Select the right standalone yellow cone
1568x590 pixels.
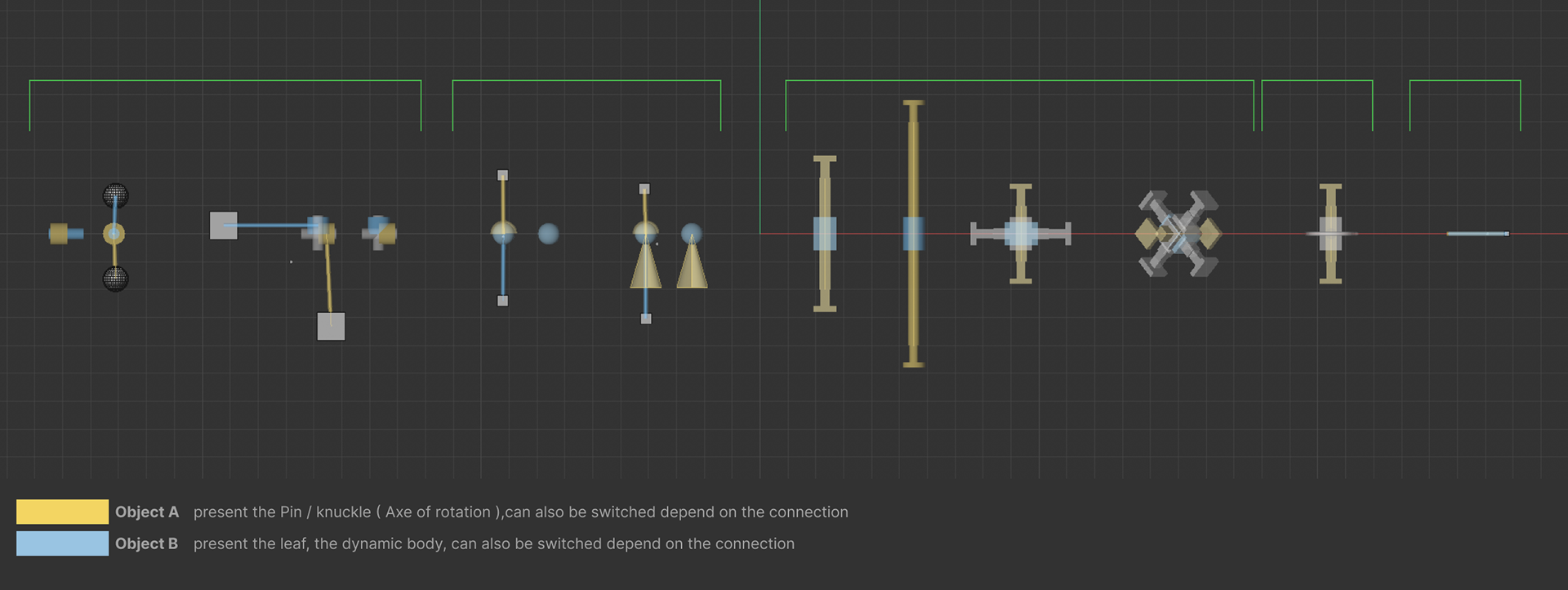692,262
